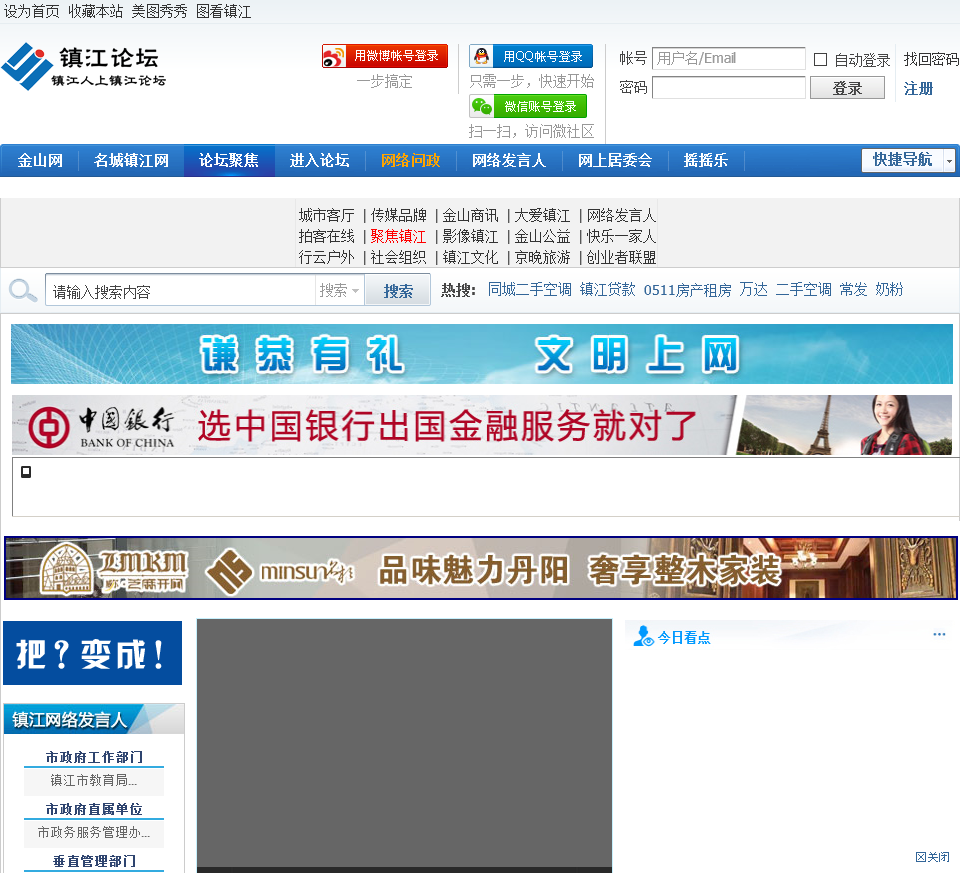Go to 进入论坛 nav tab
Screen dimensions: 960x873
320,161
